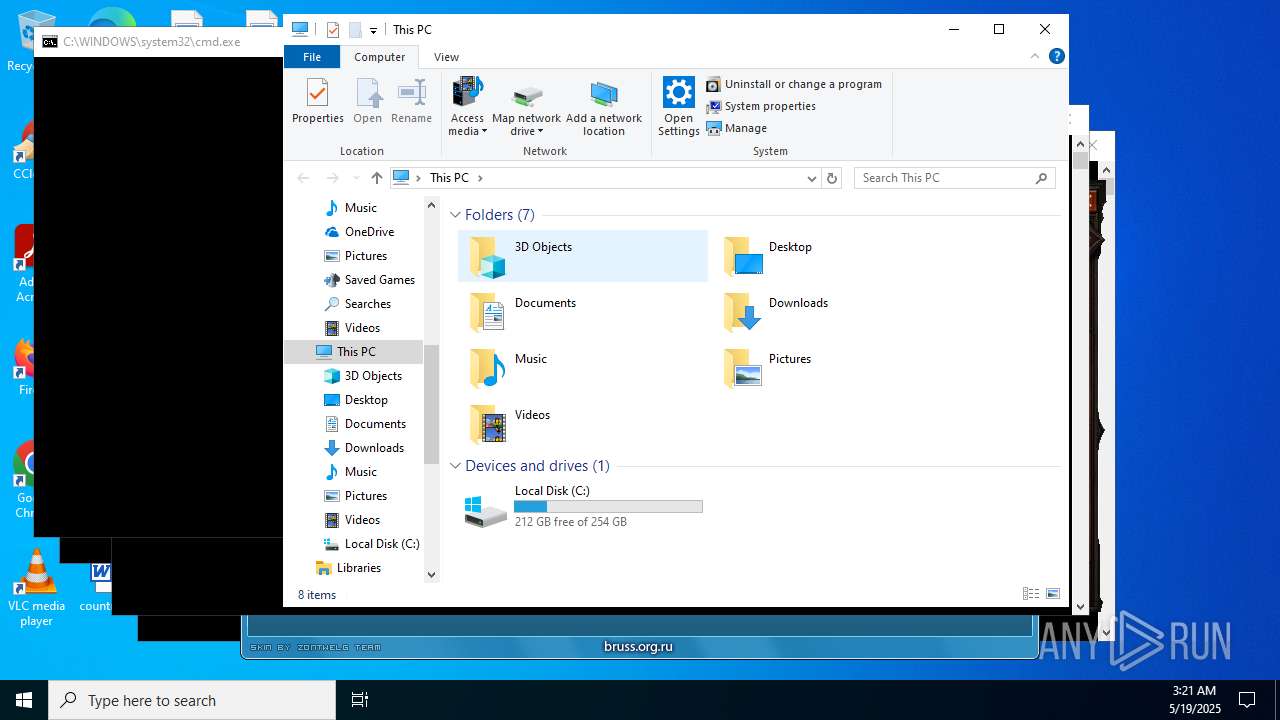Click the New folder quick access icon
This screenshot has width=1280, height=720.
tap(355, 30)
